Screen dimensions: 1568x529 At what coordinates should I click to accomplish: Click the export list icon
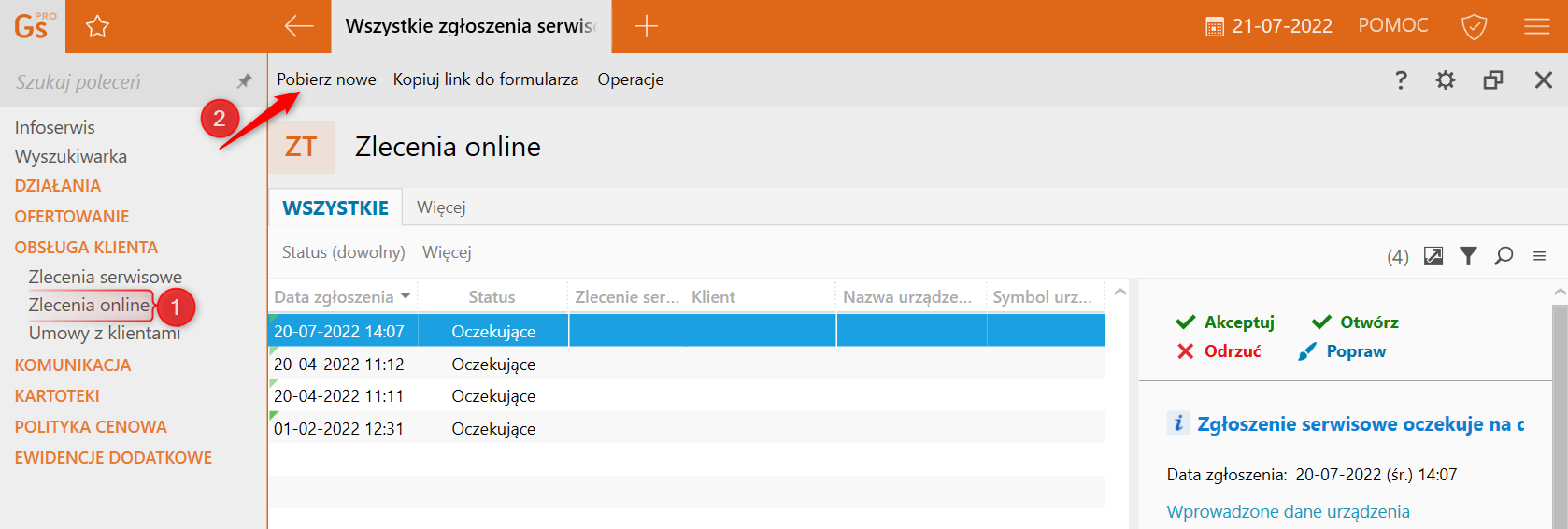pos(1433,256)
